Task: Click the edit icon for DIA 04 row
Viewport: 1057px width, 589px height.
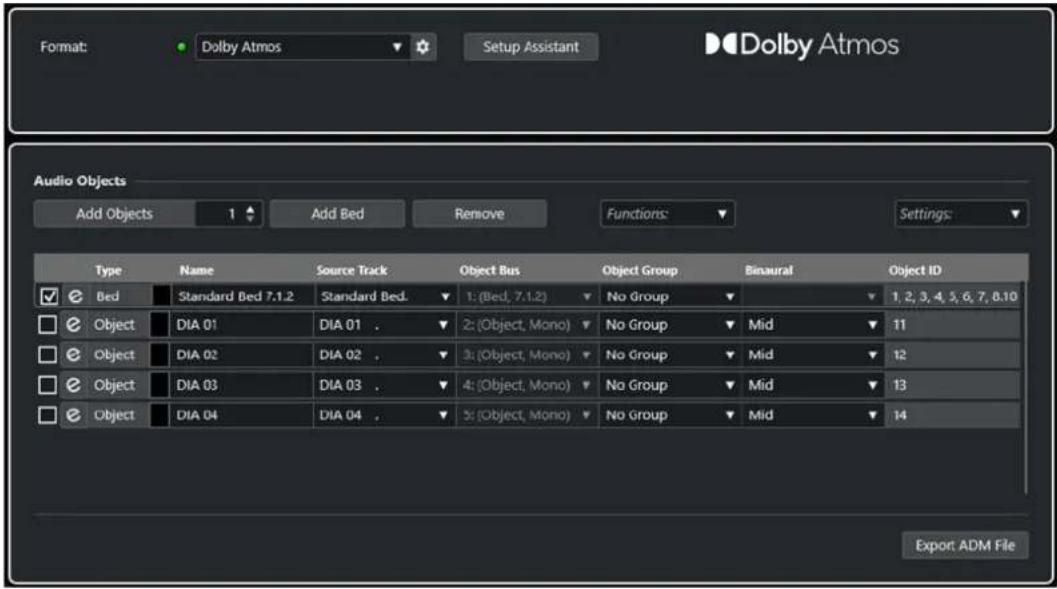Action: coord(73,415)
